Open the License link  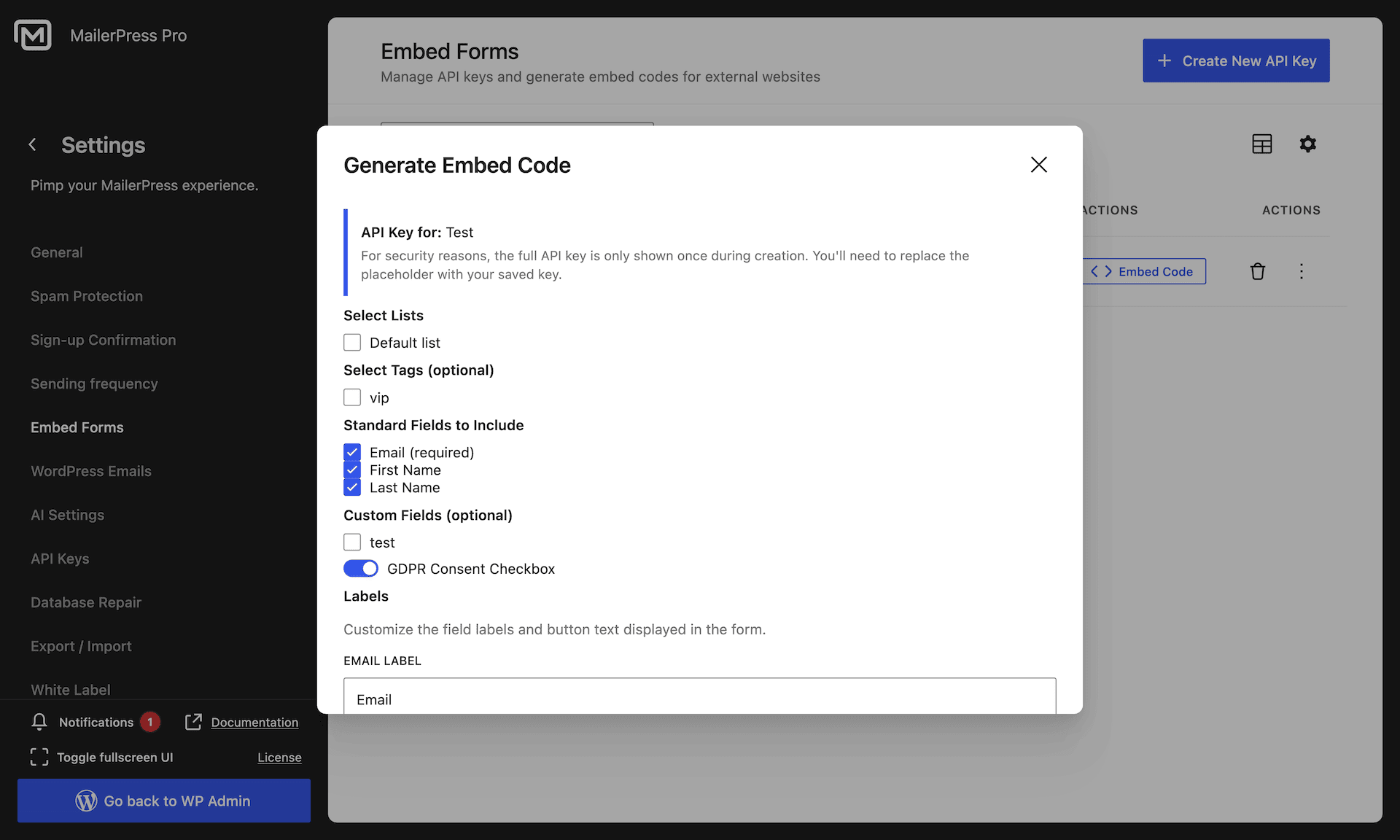(279, 757)
